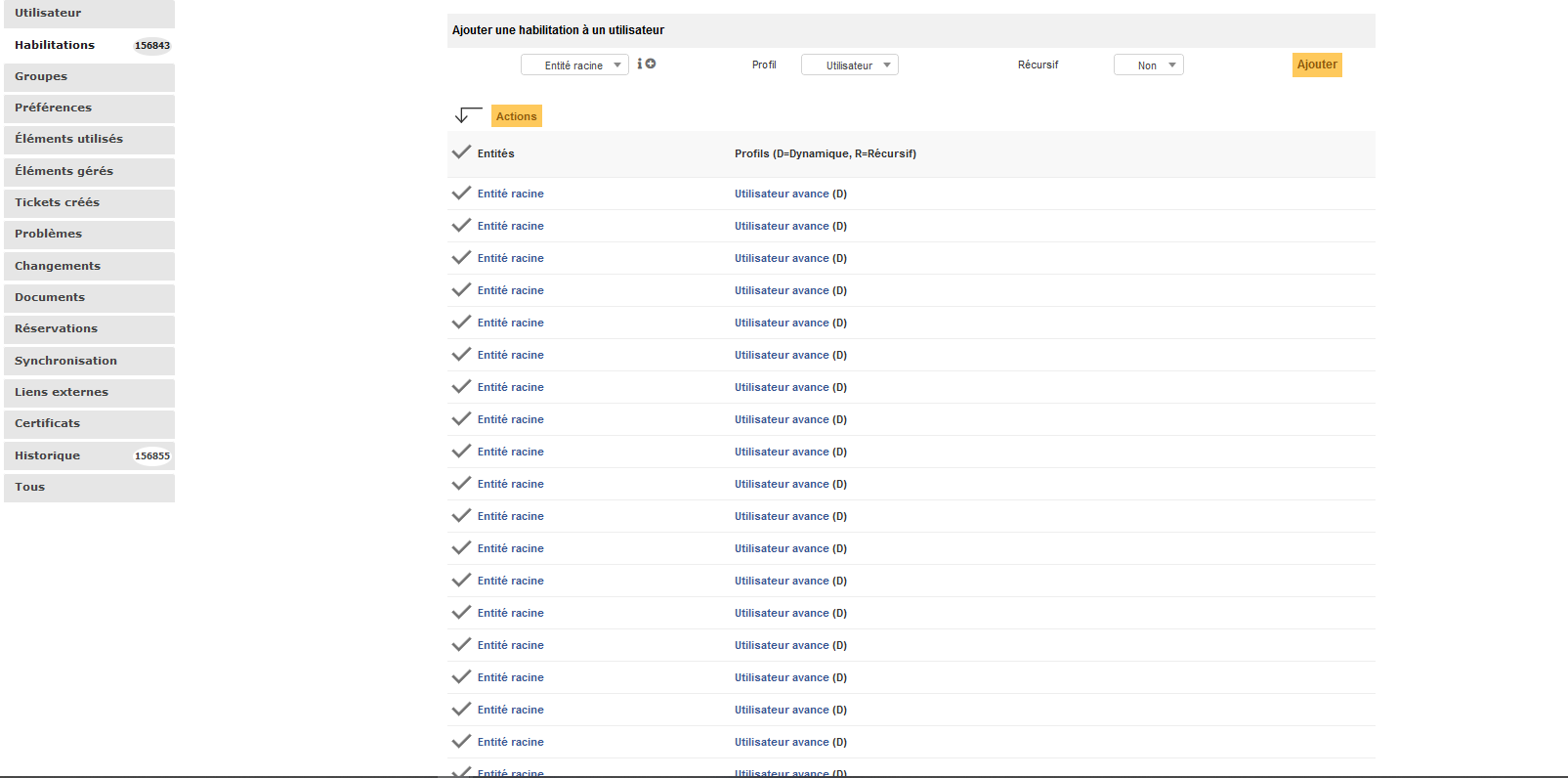Open the Récursif dropdown showing Non
The width and height of the screenshot is (1568, 778).
(x=1149, y=65)
